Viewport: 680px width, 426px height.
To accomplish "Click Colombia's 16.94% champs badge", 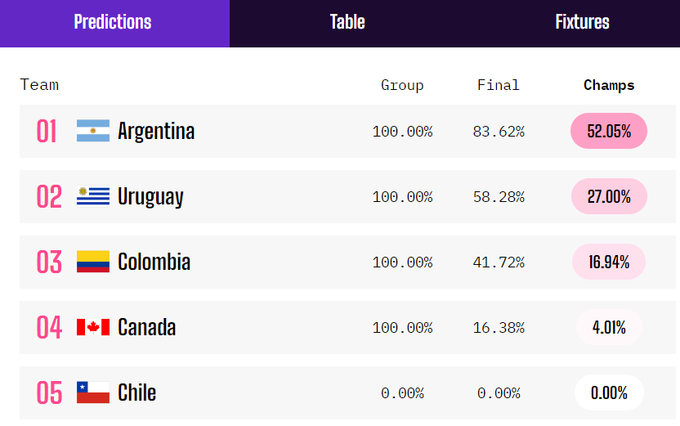I will (x=608, y=262).
